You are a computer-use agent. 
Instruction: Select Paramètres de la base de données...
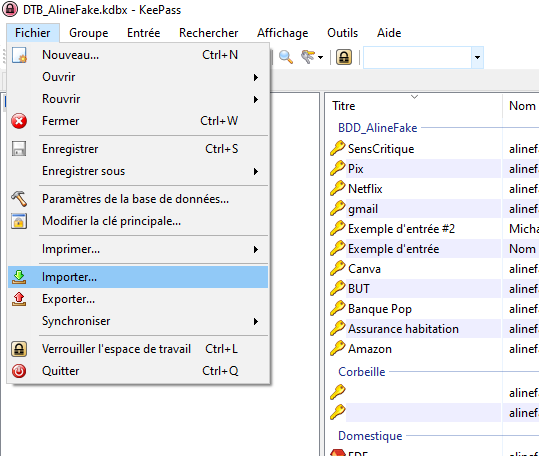coord(138,199)
